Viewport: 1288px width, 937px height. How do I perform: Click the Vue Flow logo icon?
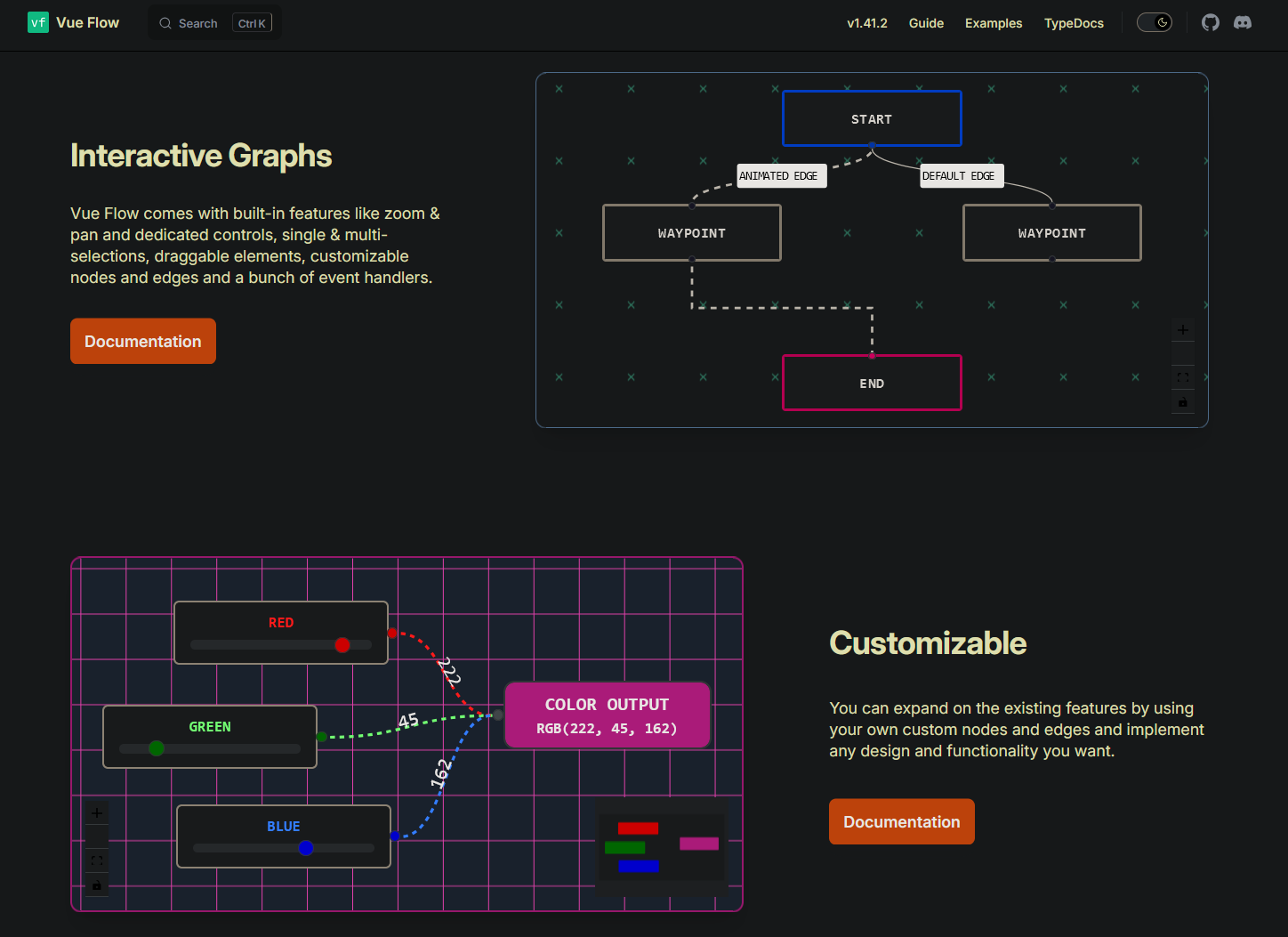point(38,22)
